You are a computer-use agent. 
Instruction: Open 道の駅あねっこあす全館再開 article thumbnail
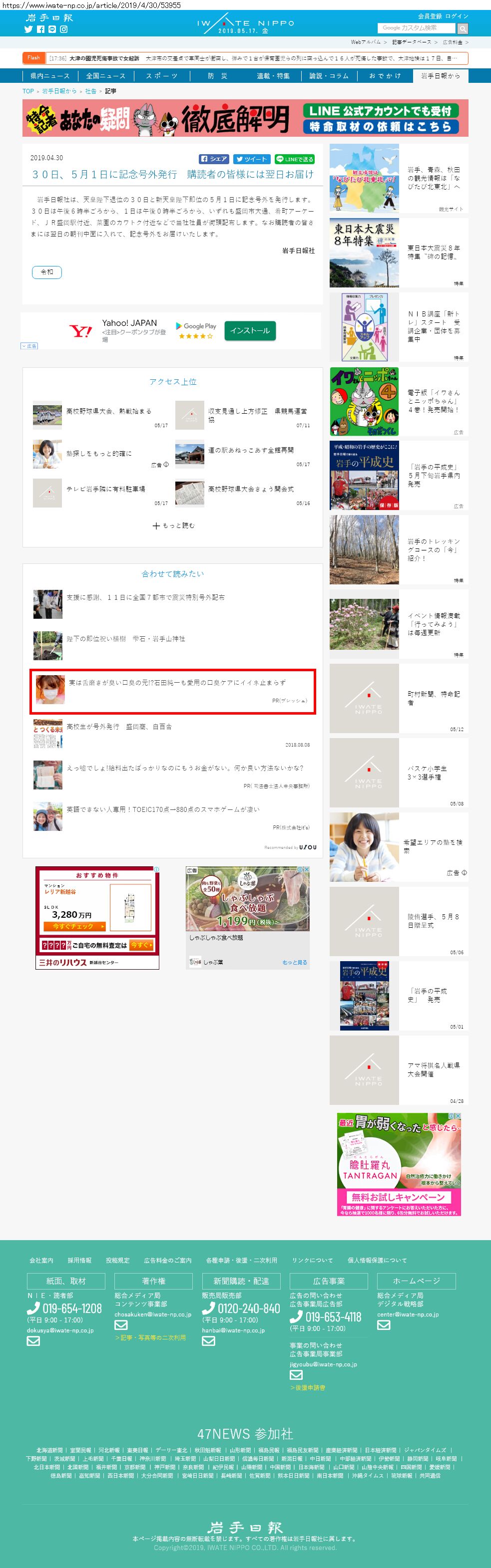click(189, 454)
